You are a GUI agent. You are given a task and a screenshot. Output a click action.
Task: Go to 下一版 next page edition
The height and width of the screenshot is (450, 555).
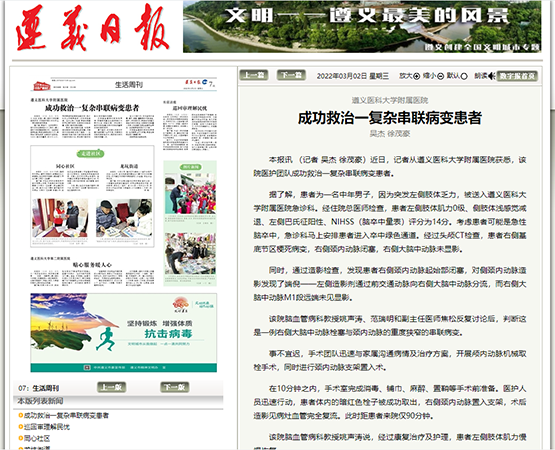[174, 387]
